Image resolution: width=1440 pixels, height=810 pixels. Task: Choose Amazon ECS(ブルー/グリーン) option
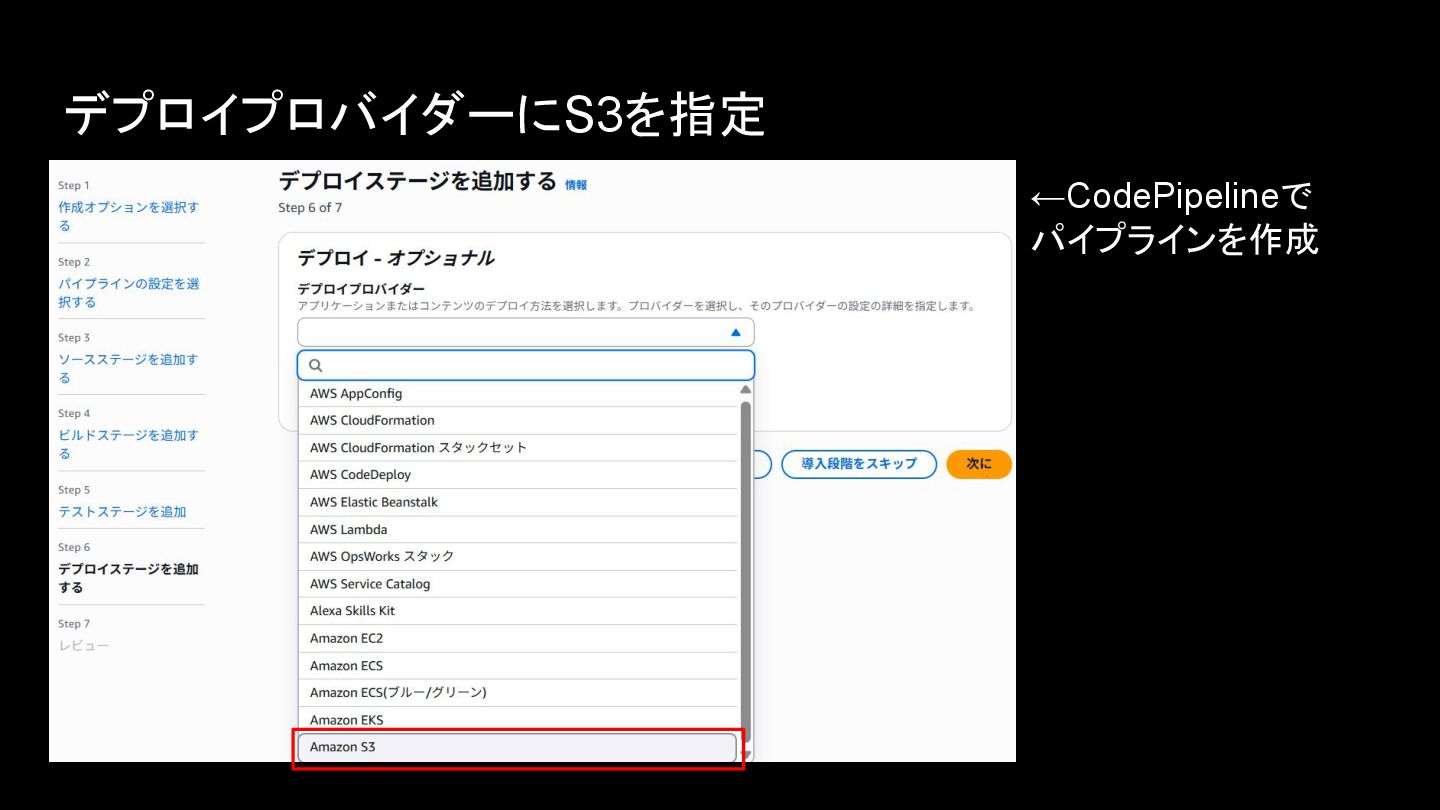coord(518,692)
